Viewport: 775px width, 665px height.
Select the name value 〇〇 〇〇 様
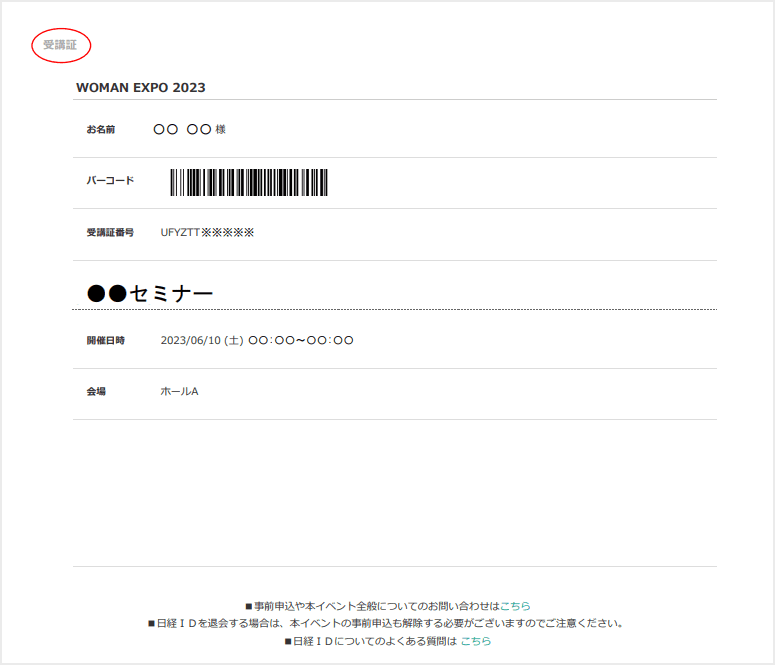(x=189, y=130)
